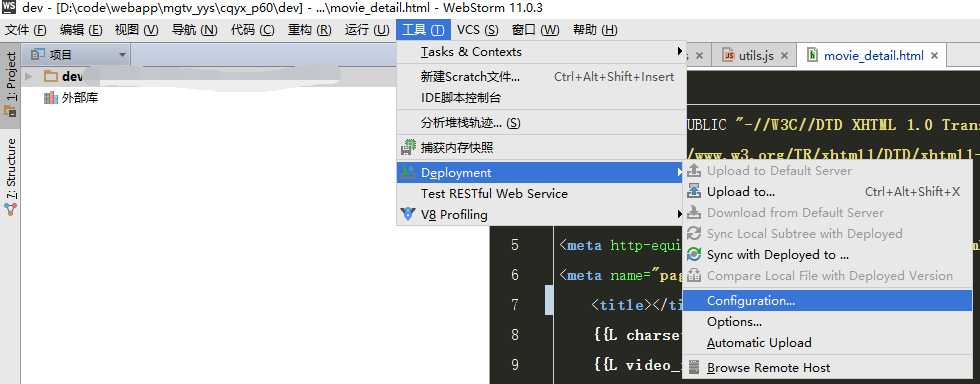This screenshot has height=384, width=980.
Task: Switch to the utils.js editor tab
Action: (755, 56)
